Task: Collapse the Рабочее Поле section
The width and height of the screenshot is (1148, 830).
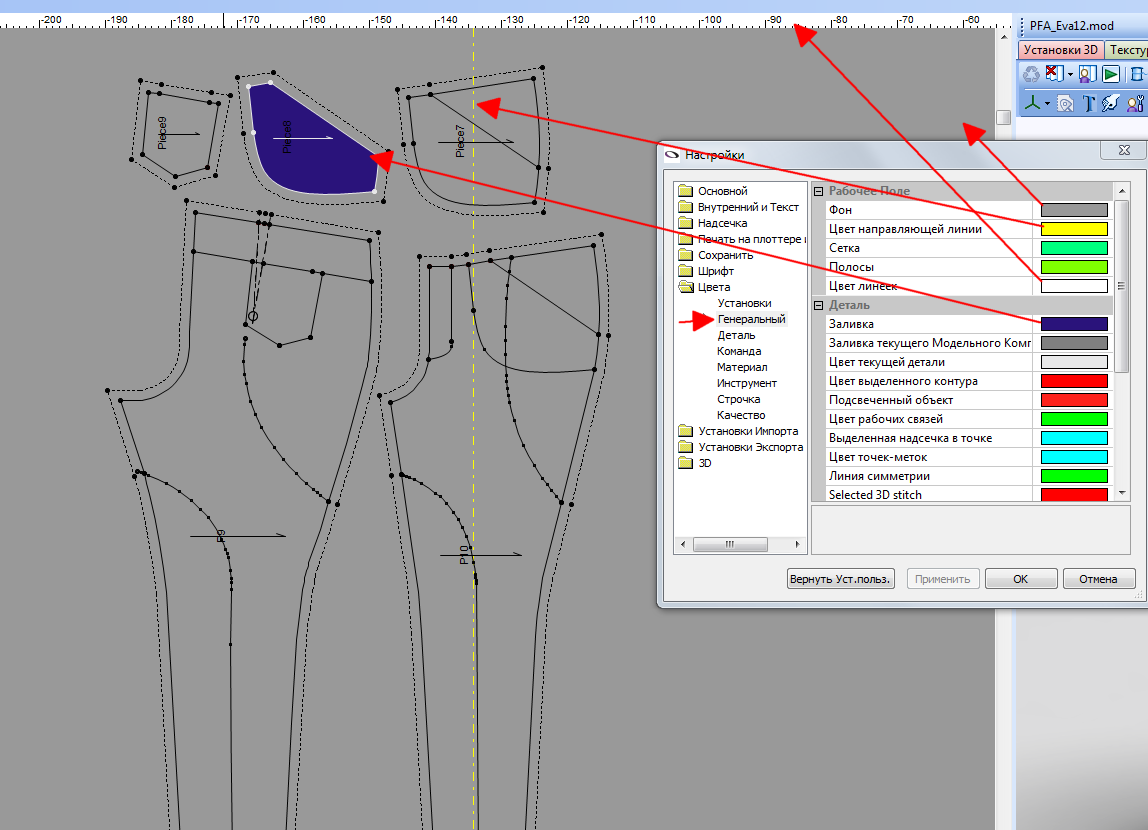Action: pos(818,191)
